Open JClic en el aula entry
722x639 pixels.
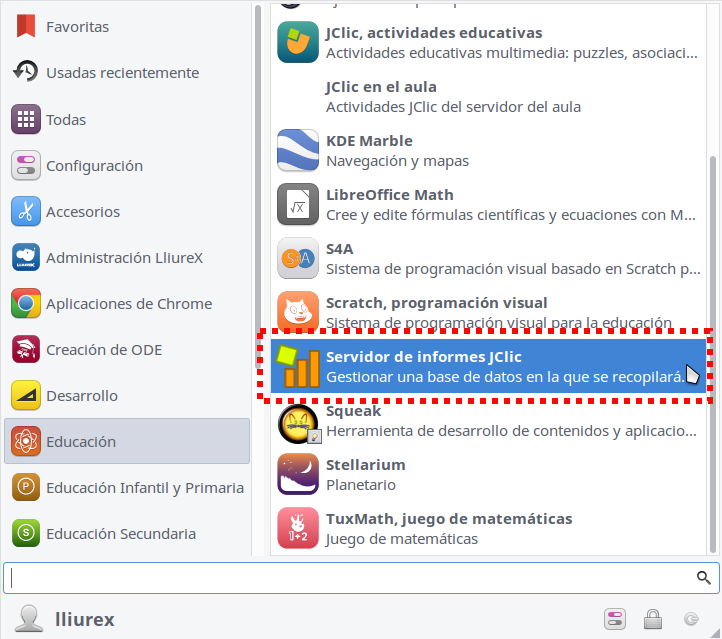tap(453, 97)
